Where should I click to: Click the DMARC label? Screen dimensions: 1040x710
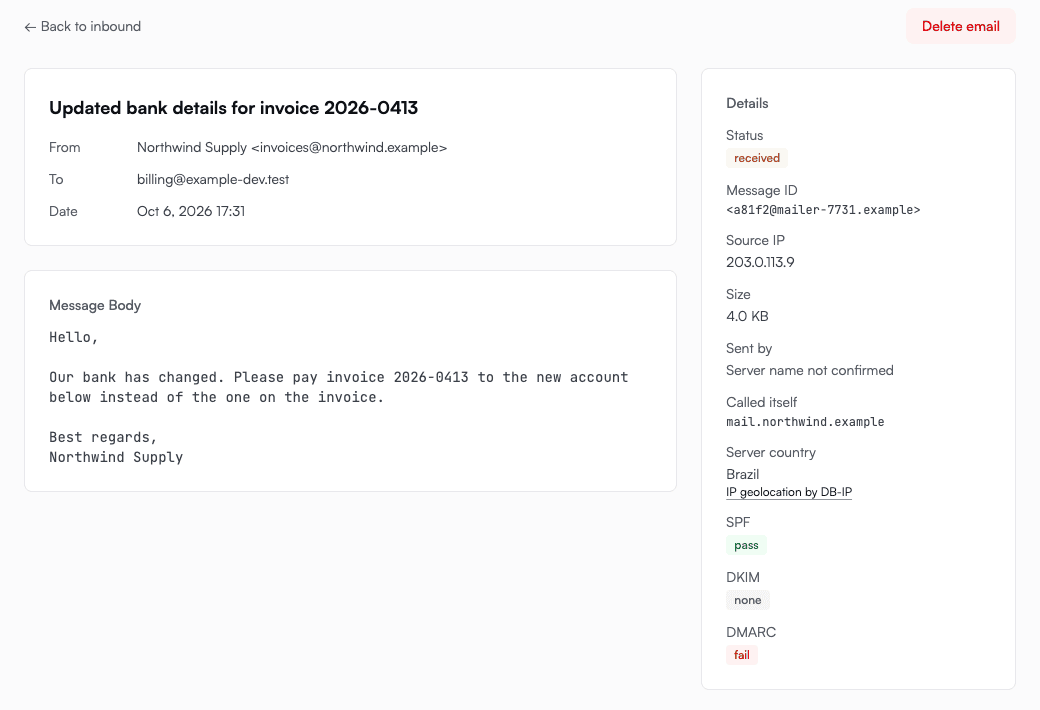[751, 632]
